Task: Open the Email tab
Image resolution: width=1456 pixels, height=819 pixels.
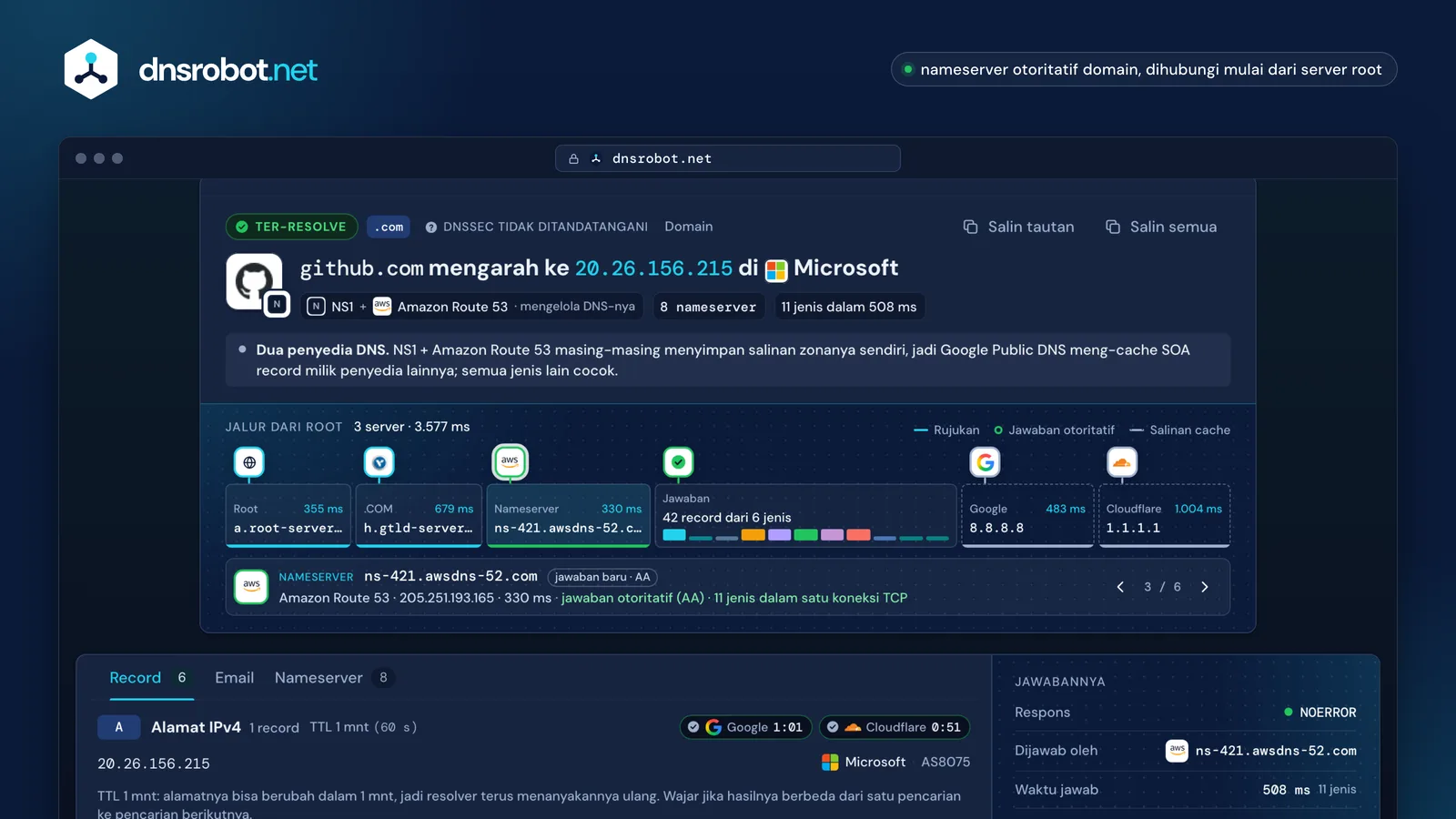Action: click(x=234, y=678)
